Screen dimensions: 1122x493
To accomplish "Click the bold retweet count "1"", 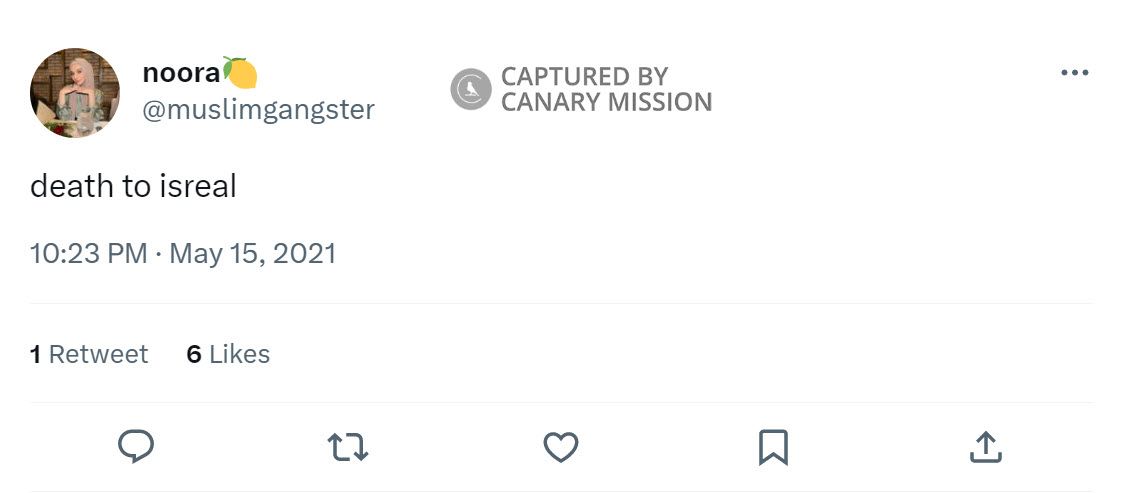I will pyautogui.click(x=35, y=354).
